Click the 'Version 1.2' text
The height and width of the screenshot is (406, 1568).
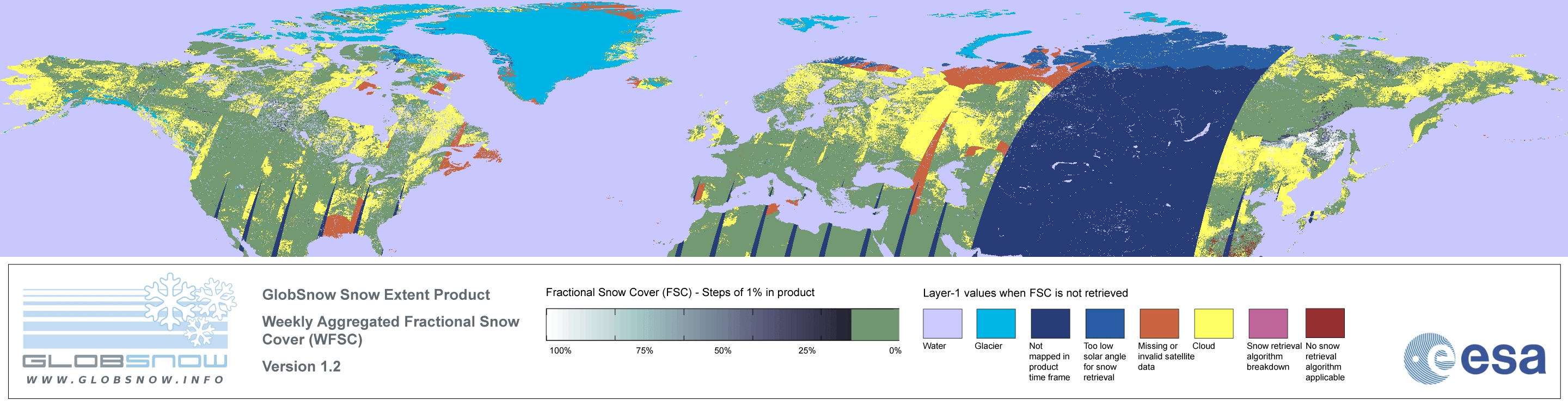pyautogui.click(x=301, y=366)
